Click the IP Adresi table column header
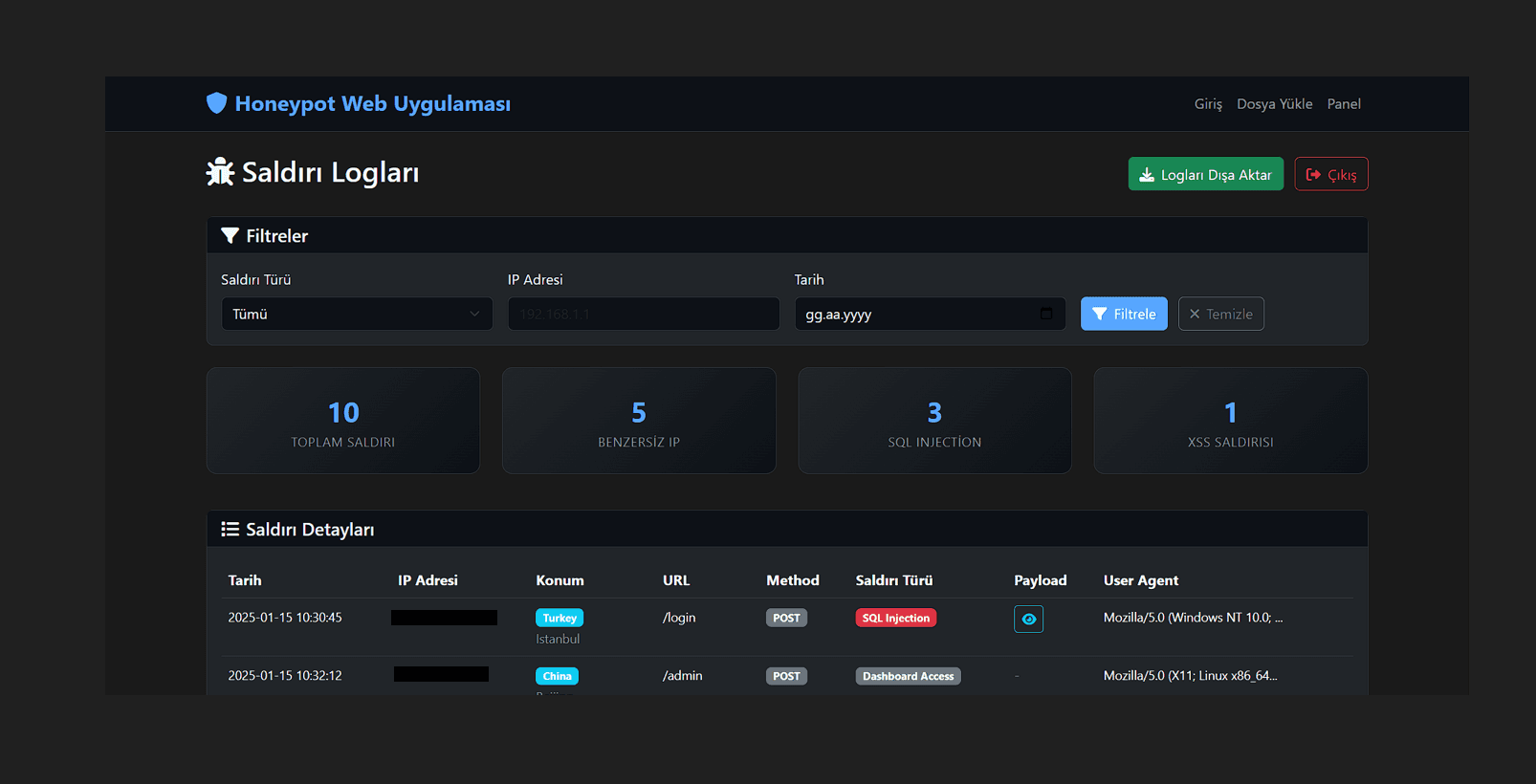 428,580
